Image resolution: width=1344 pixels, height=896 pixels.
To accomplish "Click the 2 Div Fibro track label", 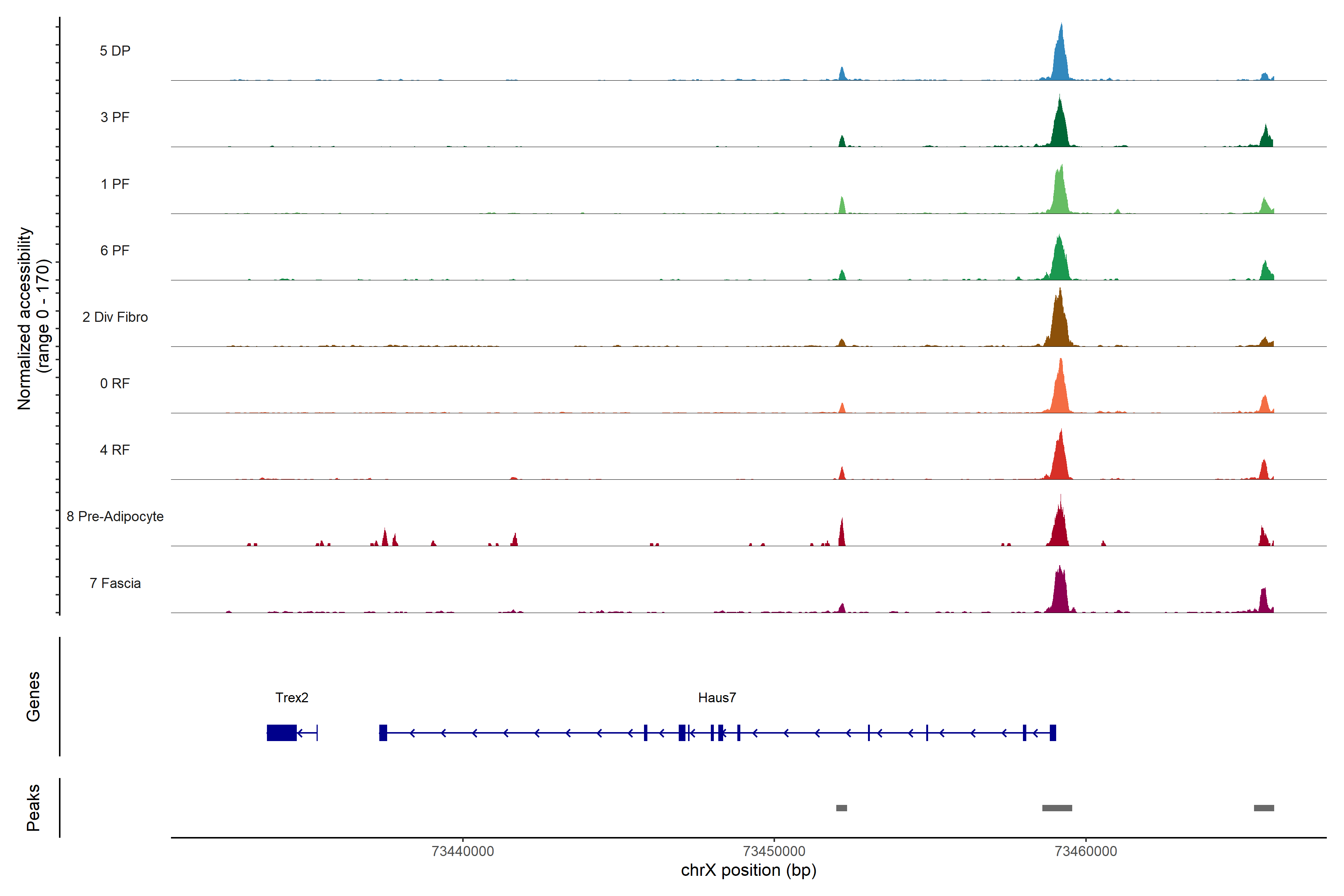I will coord(115,317).
